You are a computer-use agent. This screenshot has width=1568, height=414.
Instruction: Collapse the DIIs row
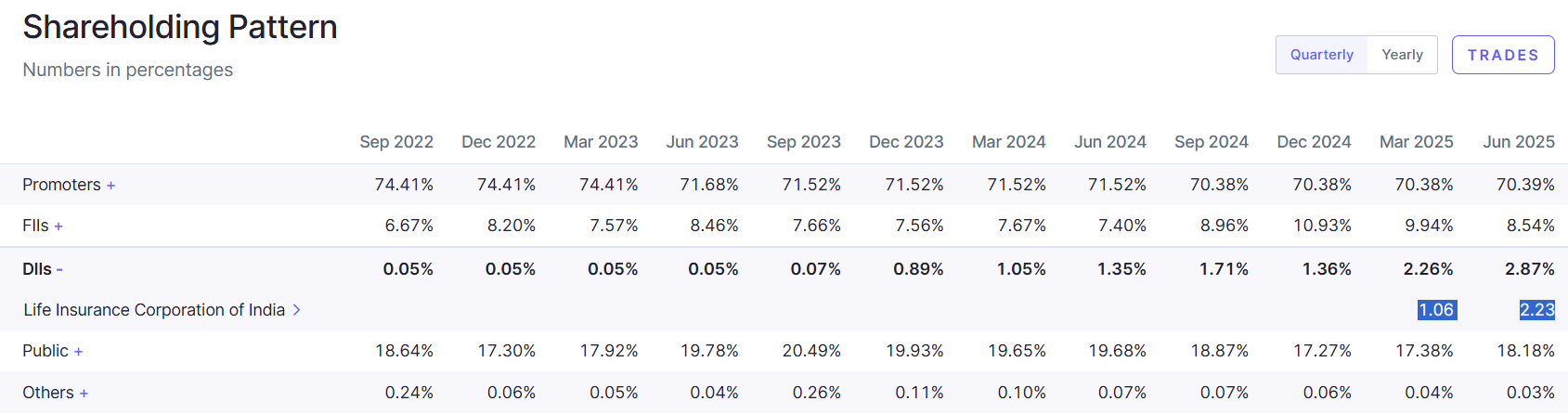click(x=59, y=270)
